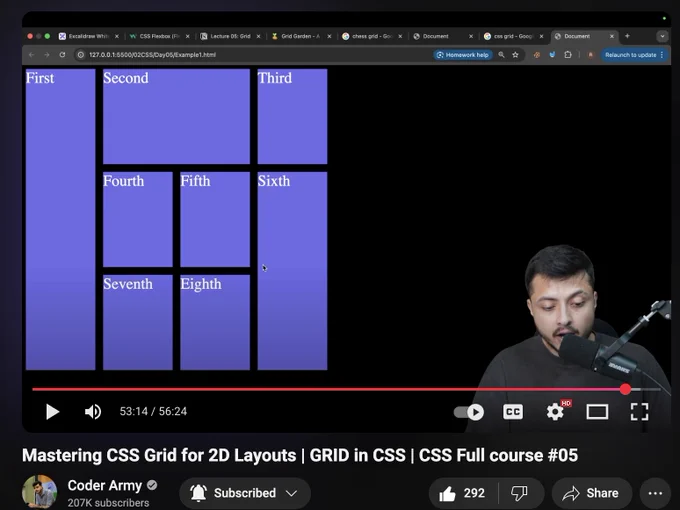This screenshot has height=510, width=680.
Task: Click the Homework help button
Action: tap(463, 55)
